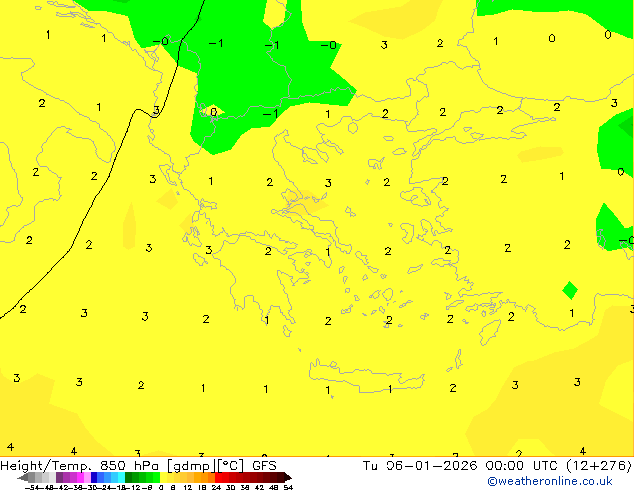Pick the bright yellow legend swatch above 0
634x490 pixels.
point(163,477)
